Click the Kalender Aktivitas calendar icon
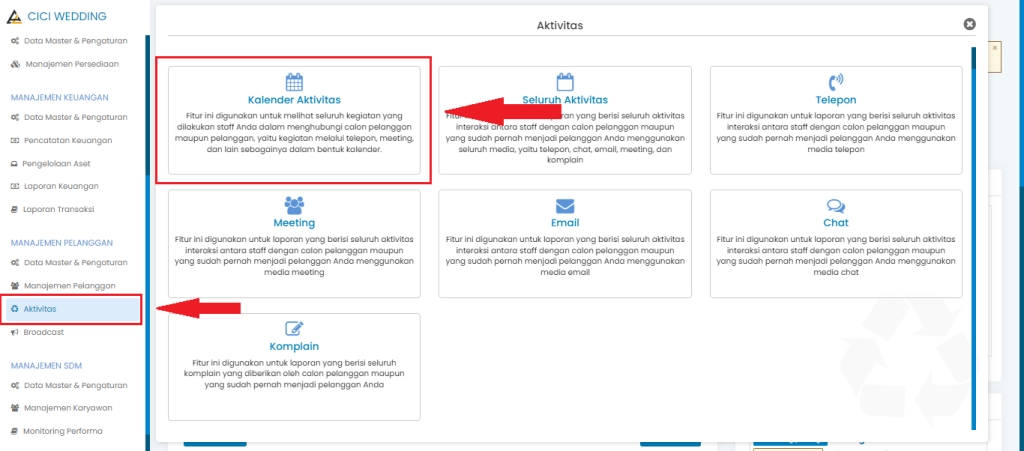This screenshot has height=451, width=1024. (294, 82)
